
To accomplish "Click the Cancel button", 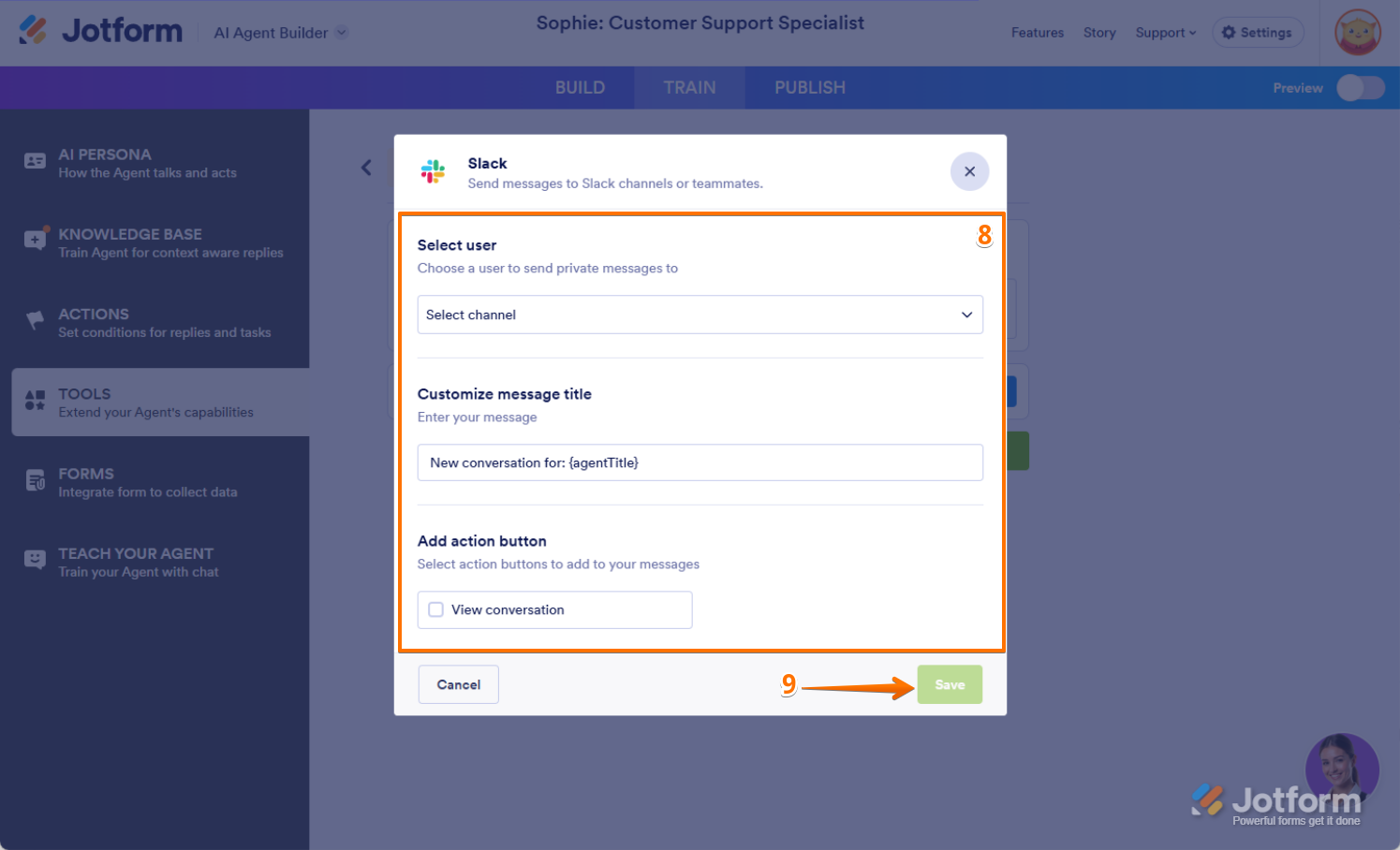I will pyautogui.click(x=458, y=685).
